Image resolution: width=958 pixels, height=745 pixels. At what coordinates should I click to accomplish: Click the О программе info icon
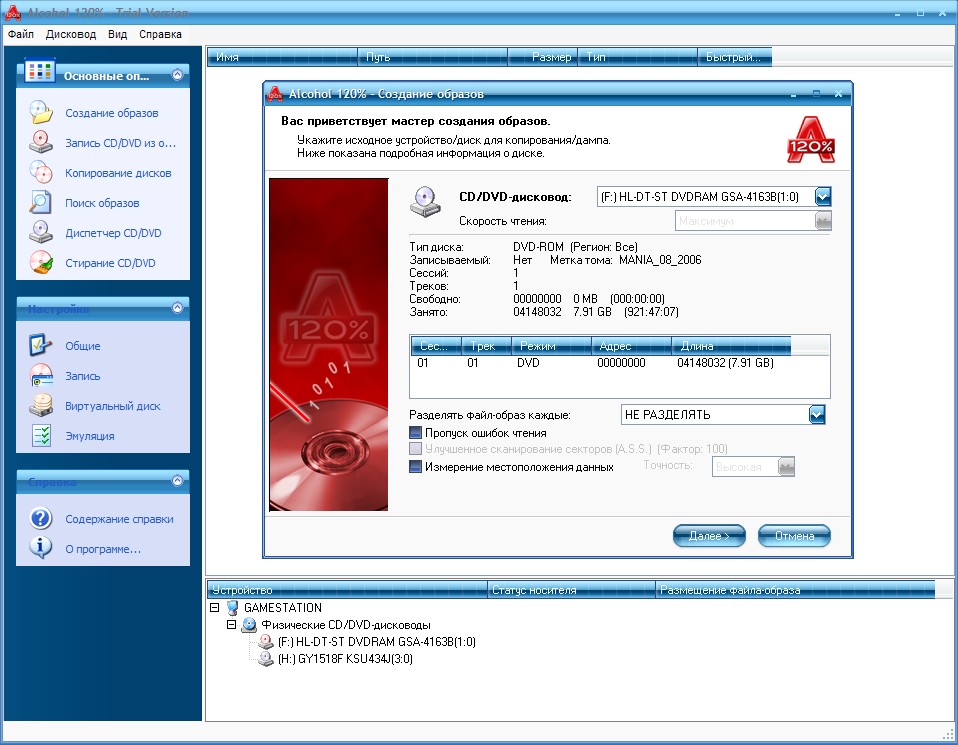click(x=41, y=548)
